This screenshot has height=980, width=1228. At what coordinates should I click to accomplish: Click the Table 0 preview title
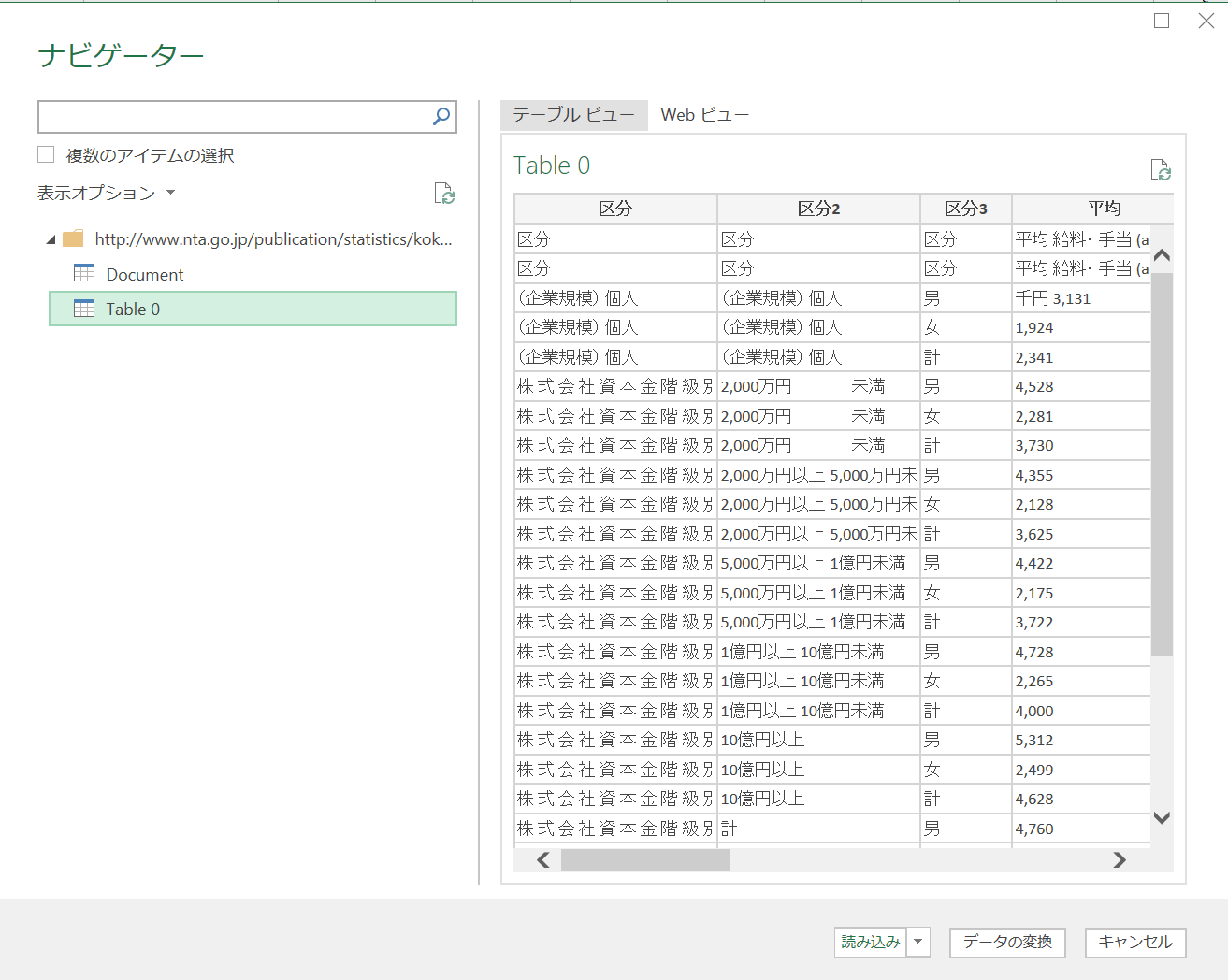click(x=552, y=166)
